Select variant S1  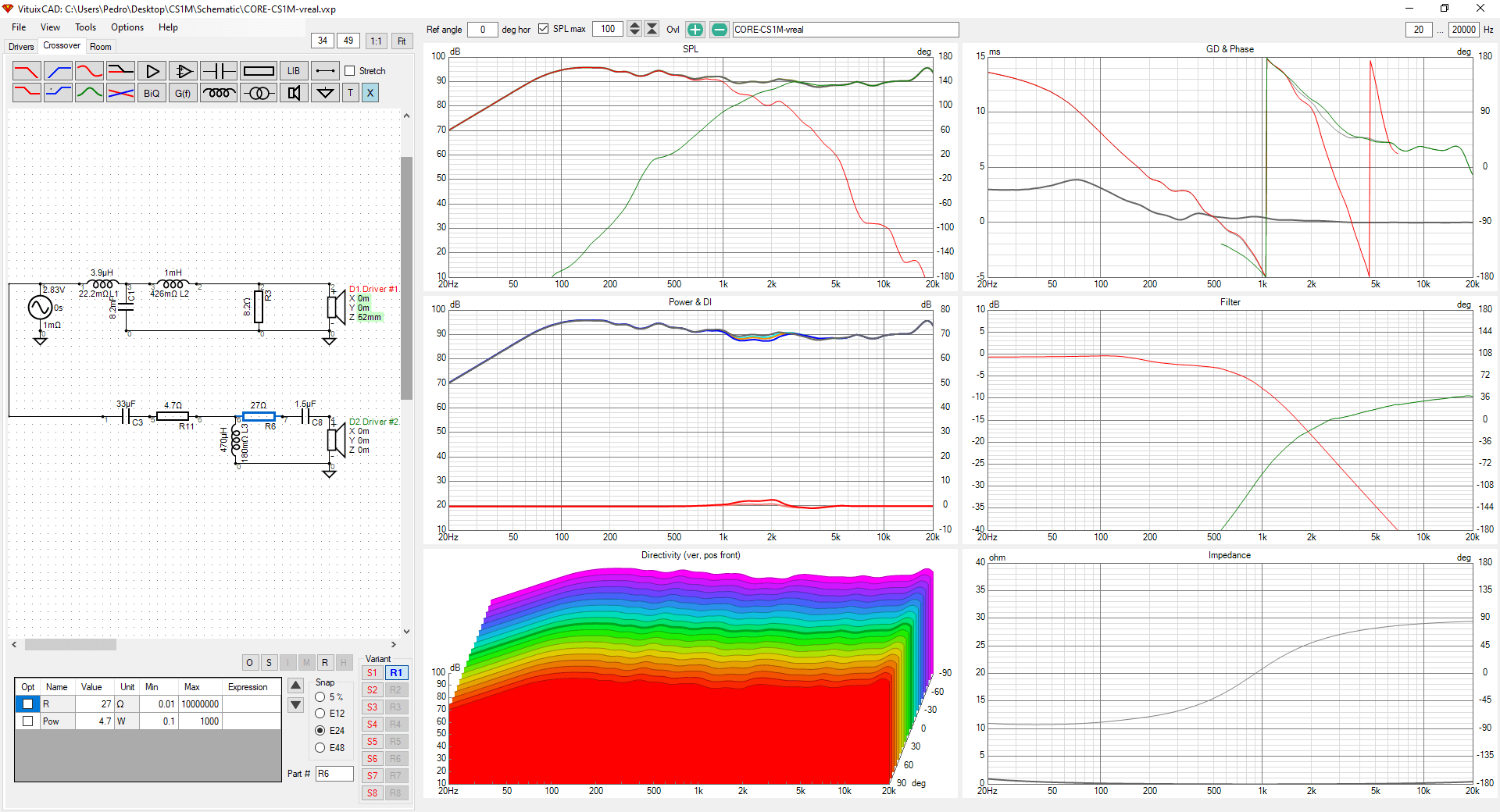click(372, 673)
